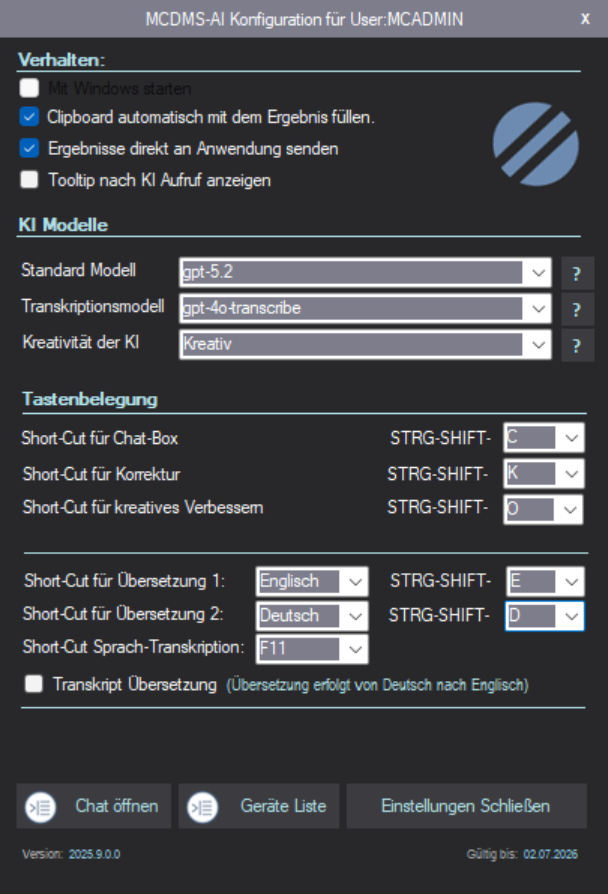Toggle the Transkript Übersetzung checkbox
Screen dimensions: 608x894
tap(35, 685)
